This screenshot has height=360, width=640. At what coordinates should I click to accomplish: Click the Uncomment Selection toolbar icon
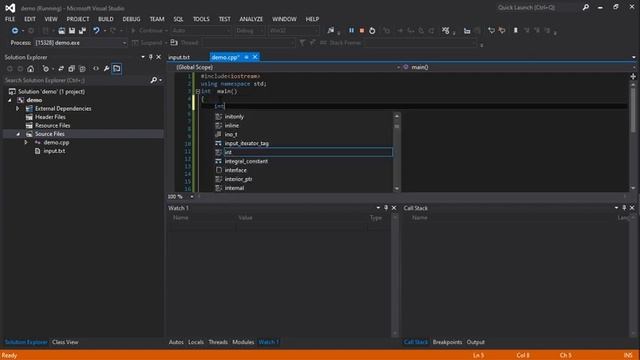pos(502,31)
